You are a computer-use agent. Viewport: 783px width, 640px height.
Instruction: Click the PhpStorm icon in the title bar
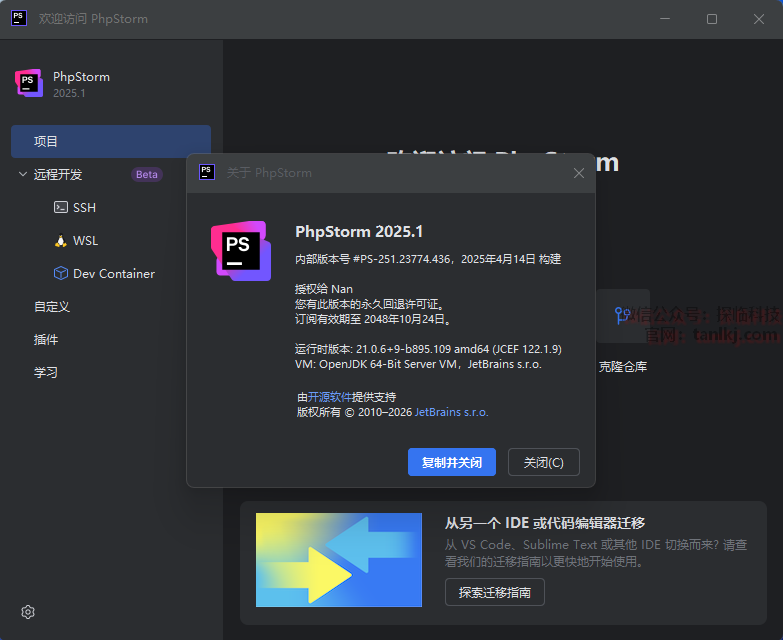pyautogui.click(x=18, y=19)
